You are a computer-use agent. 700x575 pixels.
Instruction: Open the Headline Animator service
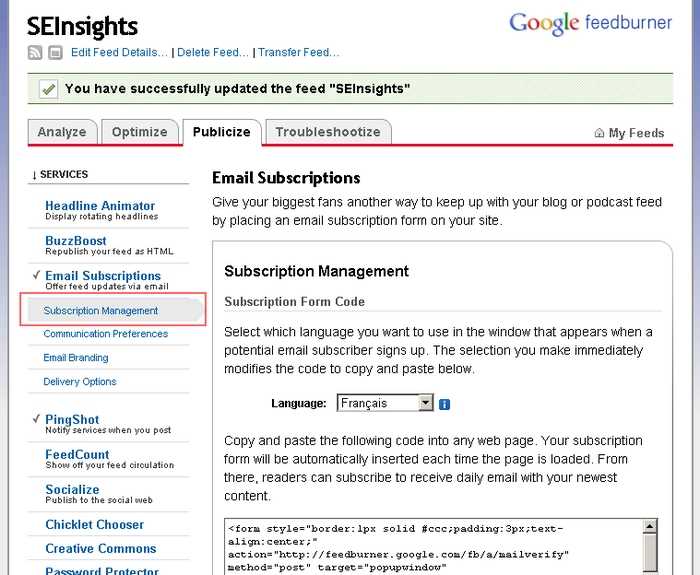click(100, 205)
